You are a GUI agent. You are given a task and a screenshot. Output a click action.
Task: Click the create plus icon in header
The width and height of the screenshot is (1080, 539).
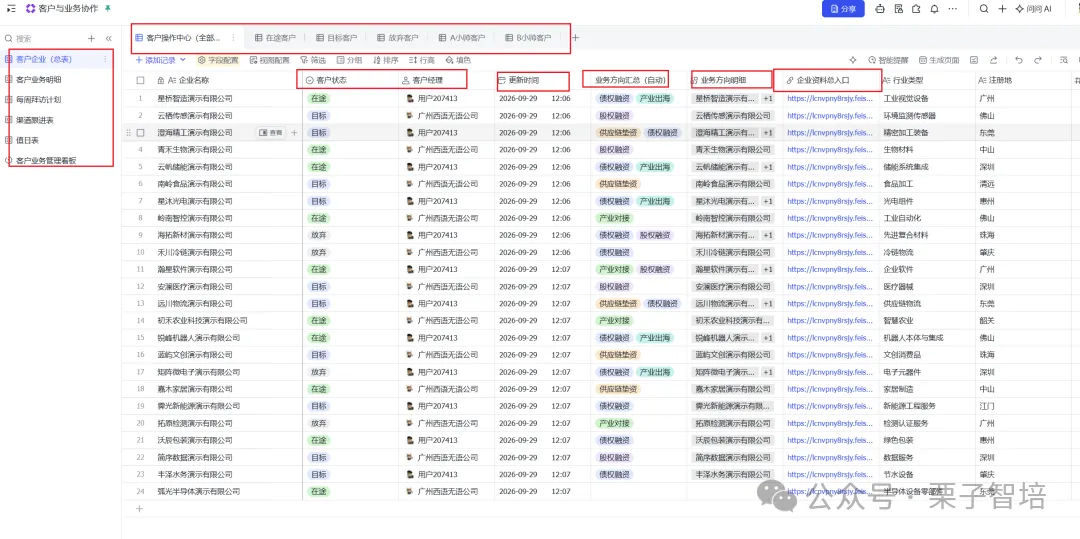[1002, 9]
